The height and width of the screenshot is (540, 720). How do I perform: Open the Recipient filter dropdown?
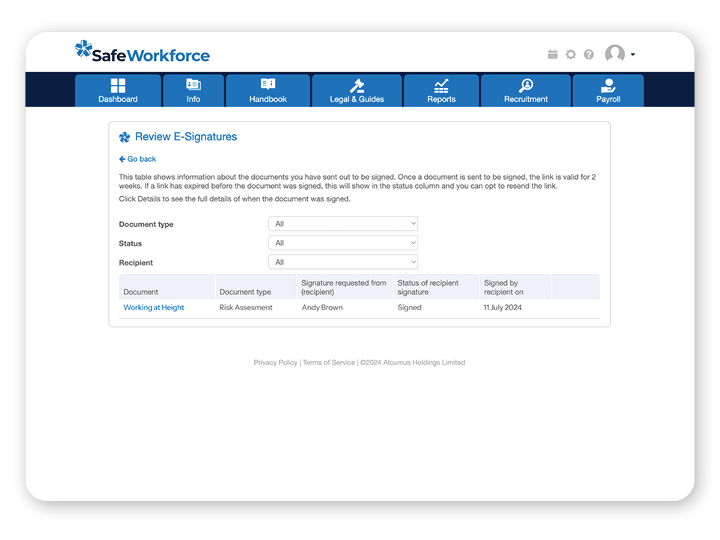pos(342,262)
